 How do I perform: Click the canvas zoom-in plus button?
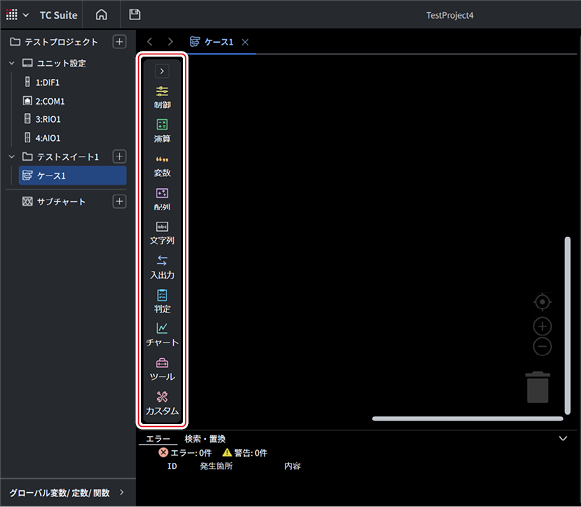coord(542,327)
